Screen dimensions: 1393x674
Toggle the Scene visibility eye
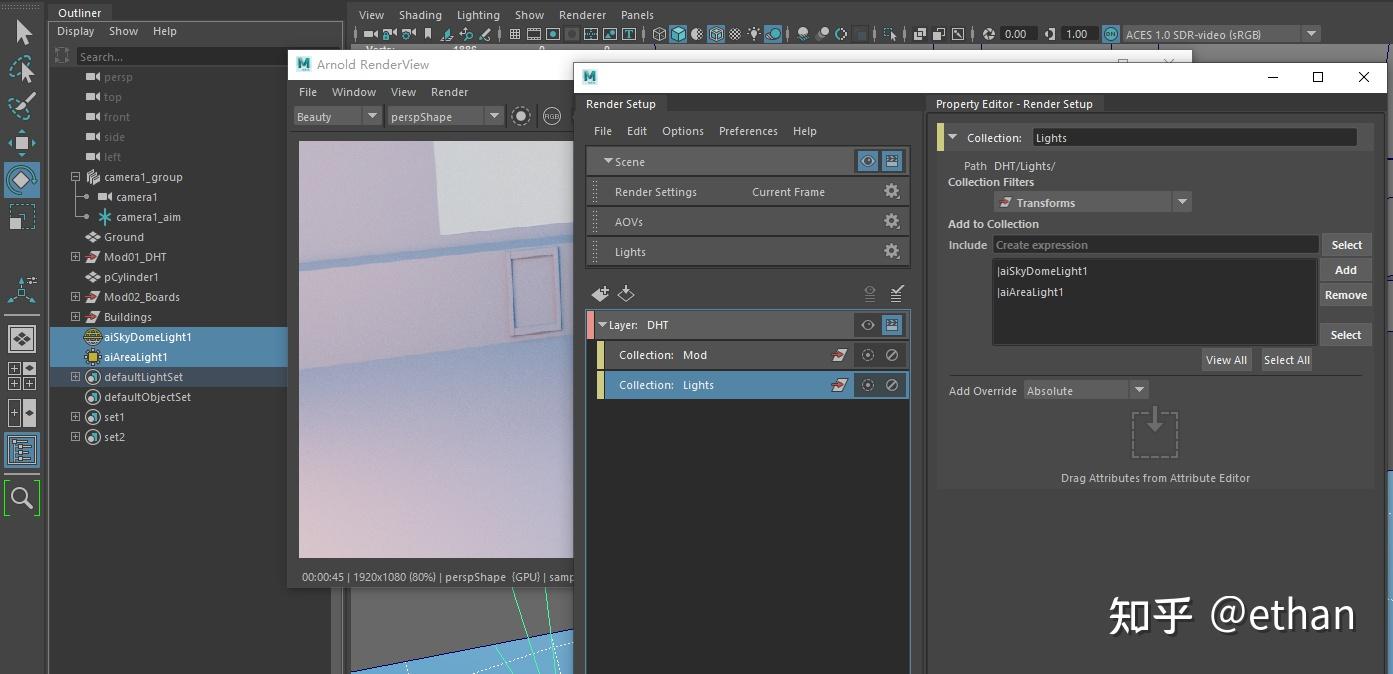[867, 161]
